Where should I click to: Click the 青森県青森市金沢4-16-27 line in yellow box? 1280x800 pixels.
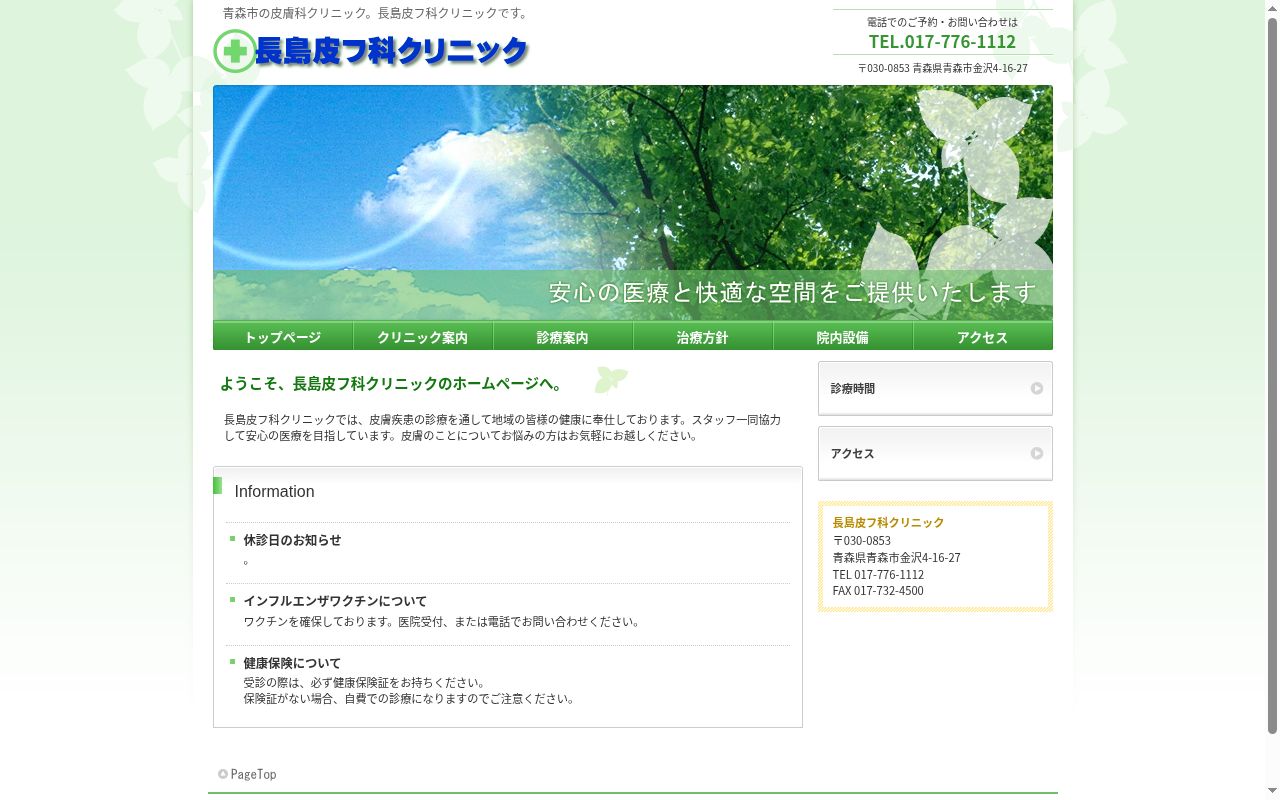(x=896, y=558)
